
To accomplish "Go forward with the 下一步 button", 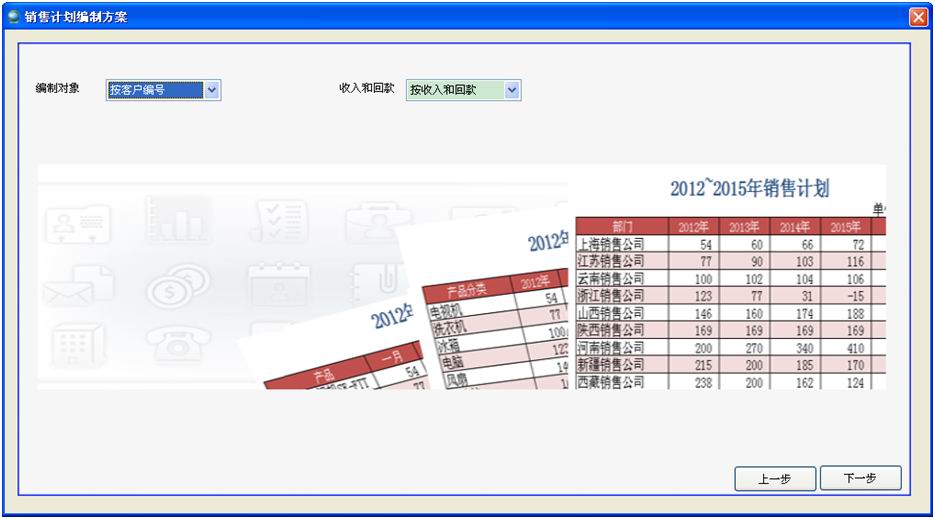I will 861,479.
